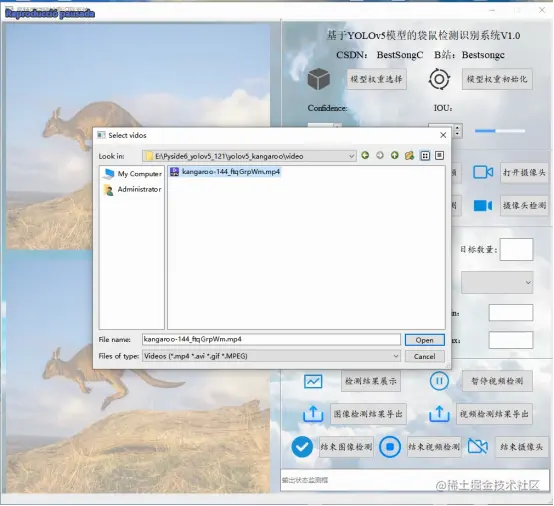The width and height of the screenshot is (554, 506).
Task: Click the 摄像头检测 button
Action: click(524, 205)
